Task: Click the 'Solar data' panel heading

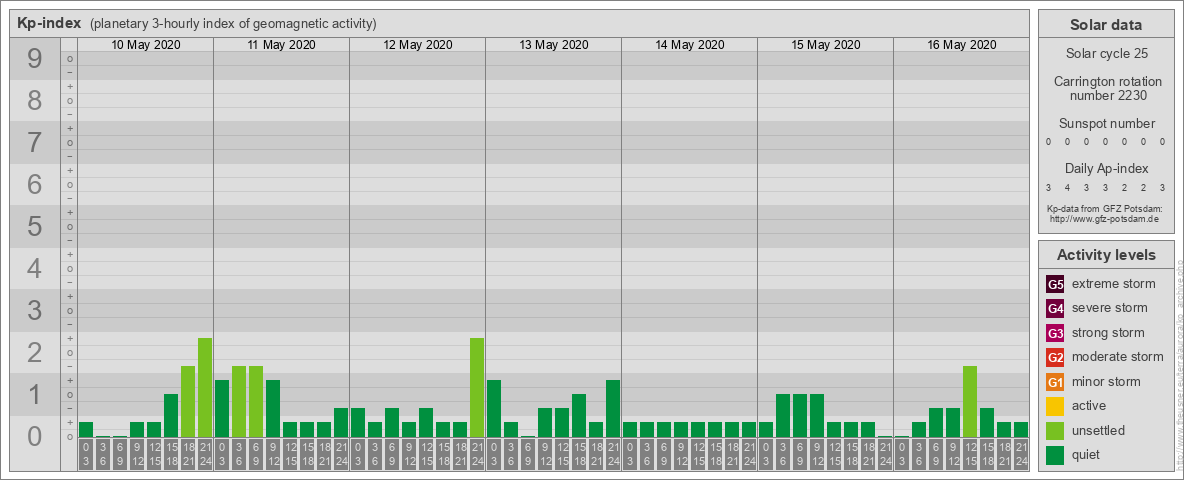Action: [x=1105, y=25]
